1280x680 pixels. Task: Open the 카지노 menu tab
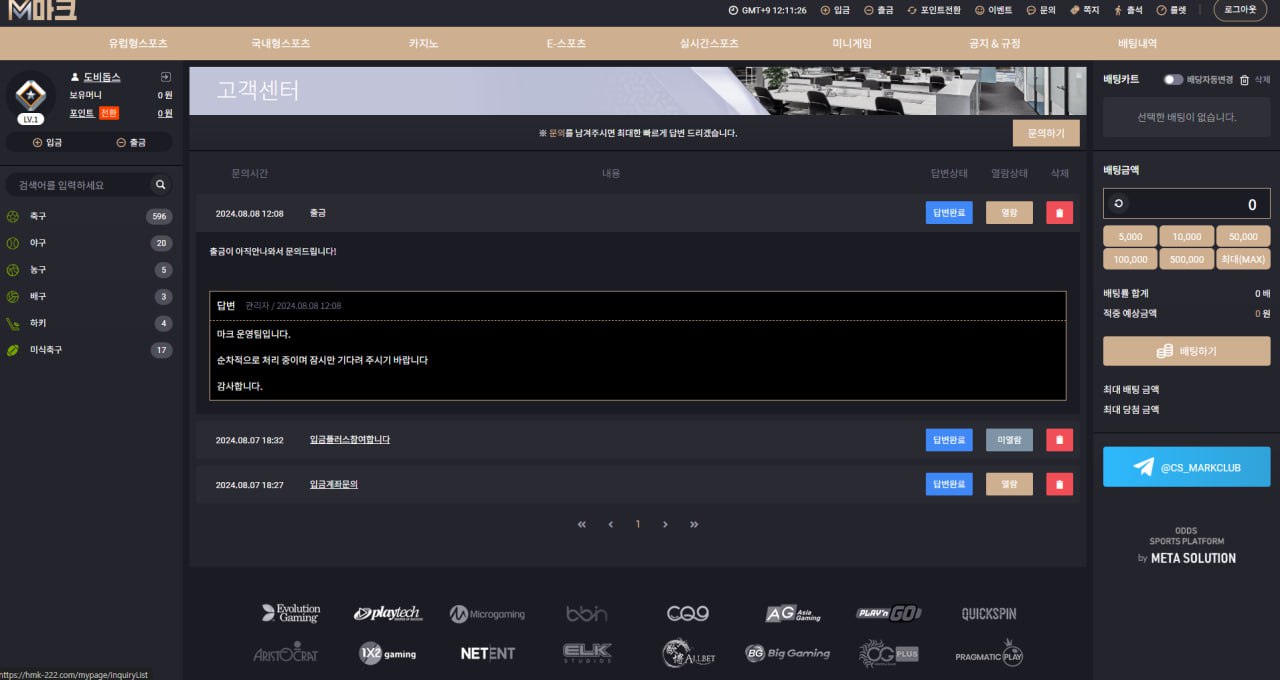tap(423, 44)
